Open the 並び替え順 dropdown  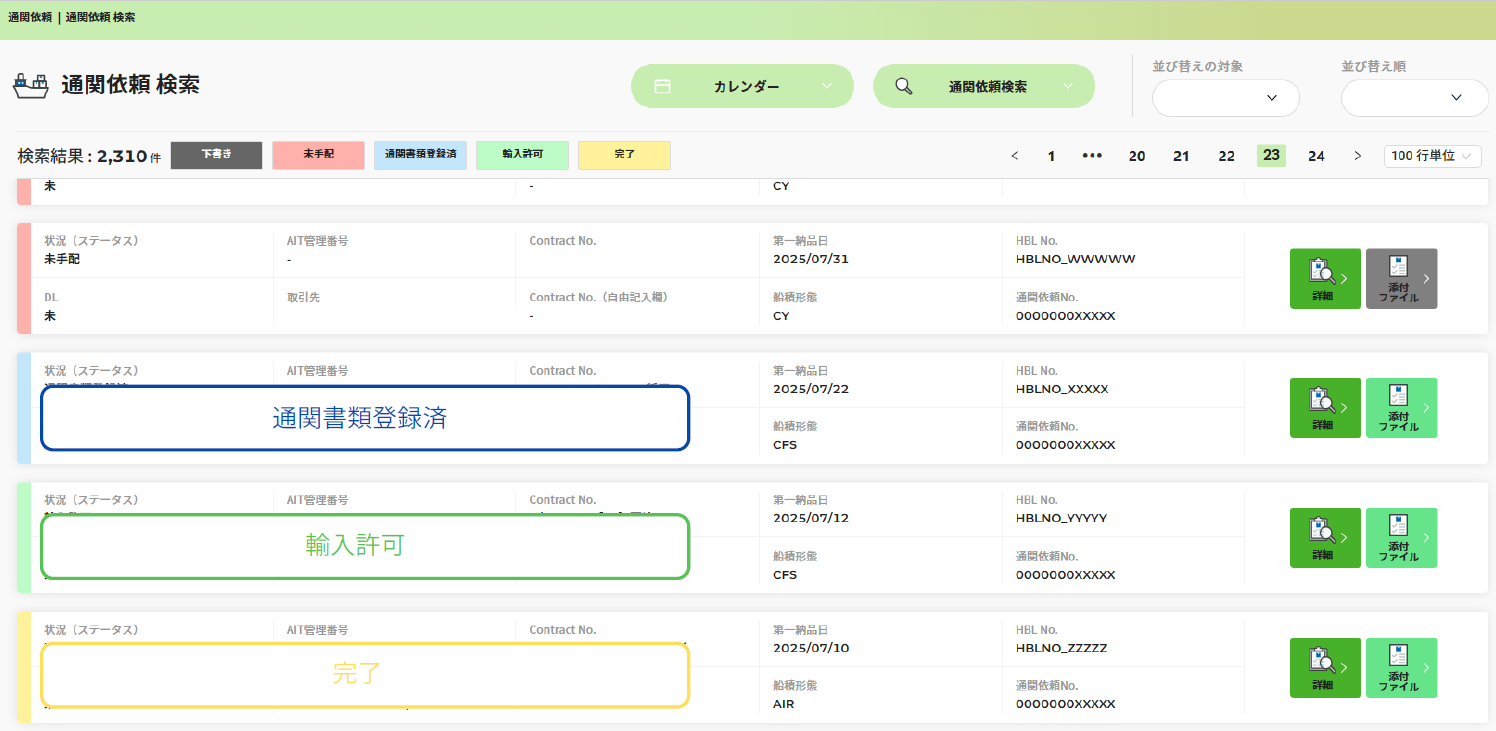(x=1415, y=98)
